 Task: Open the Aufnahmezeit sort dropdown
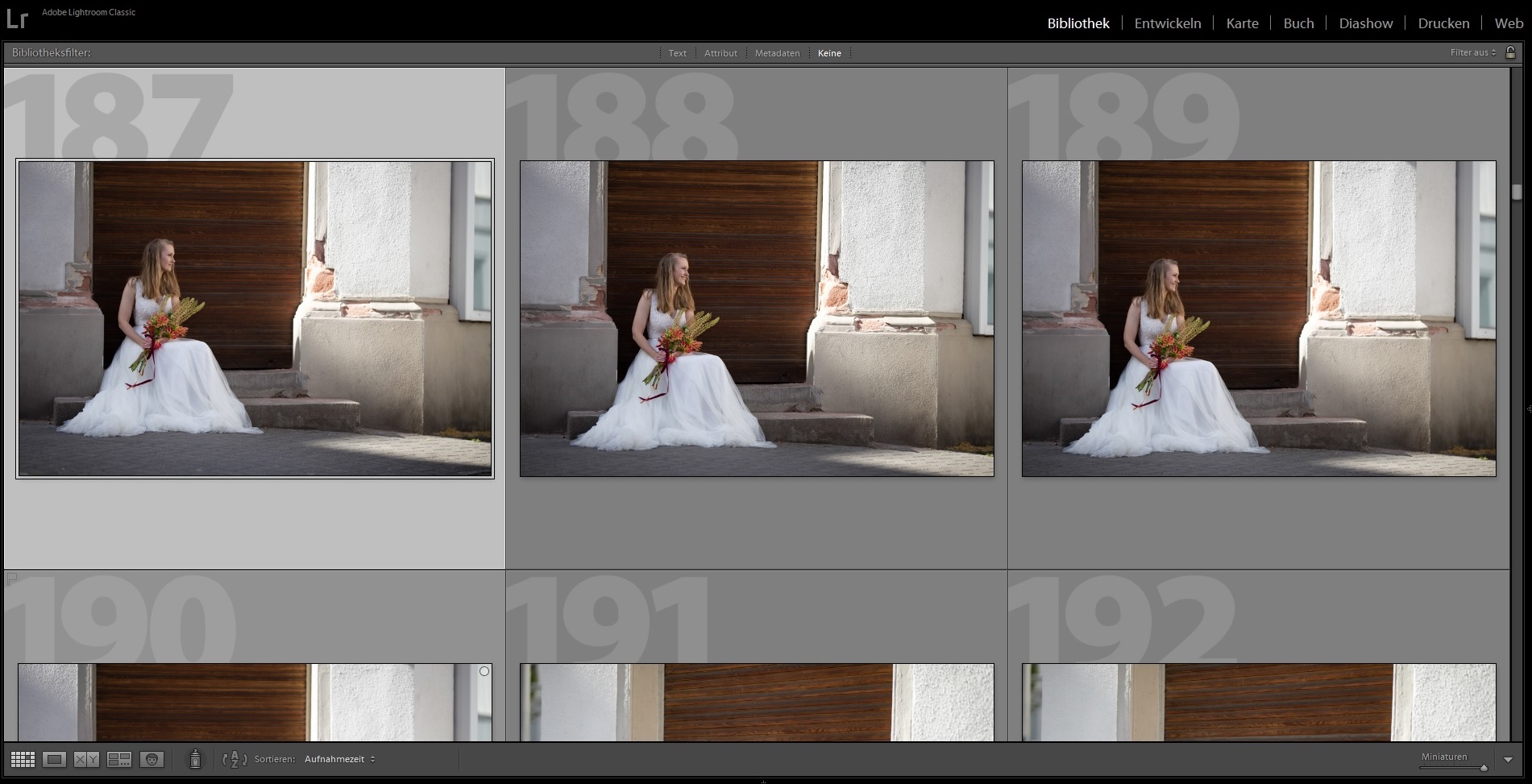pos(339,759)
